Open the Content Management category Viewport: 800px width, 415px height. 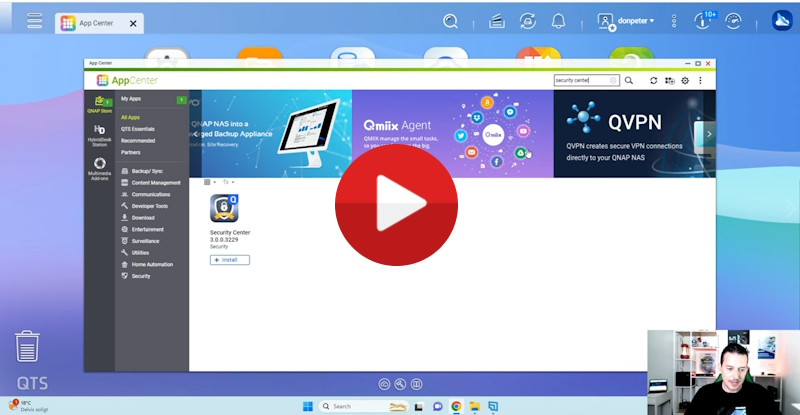(151, 183)
